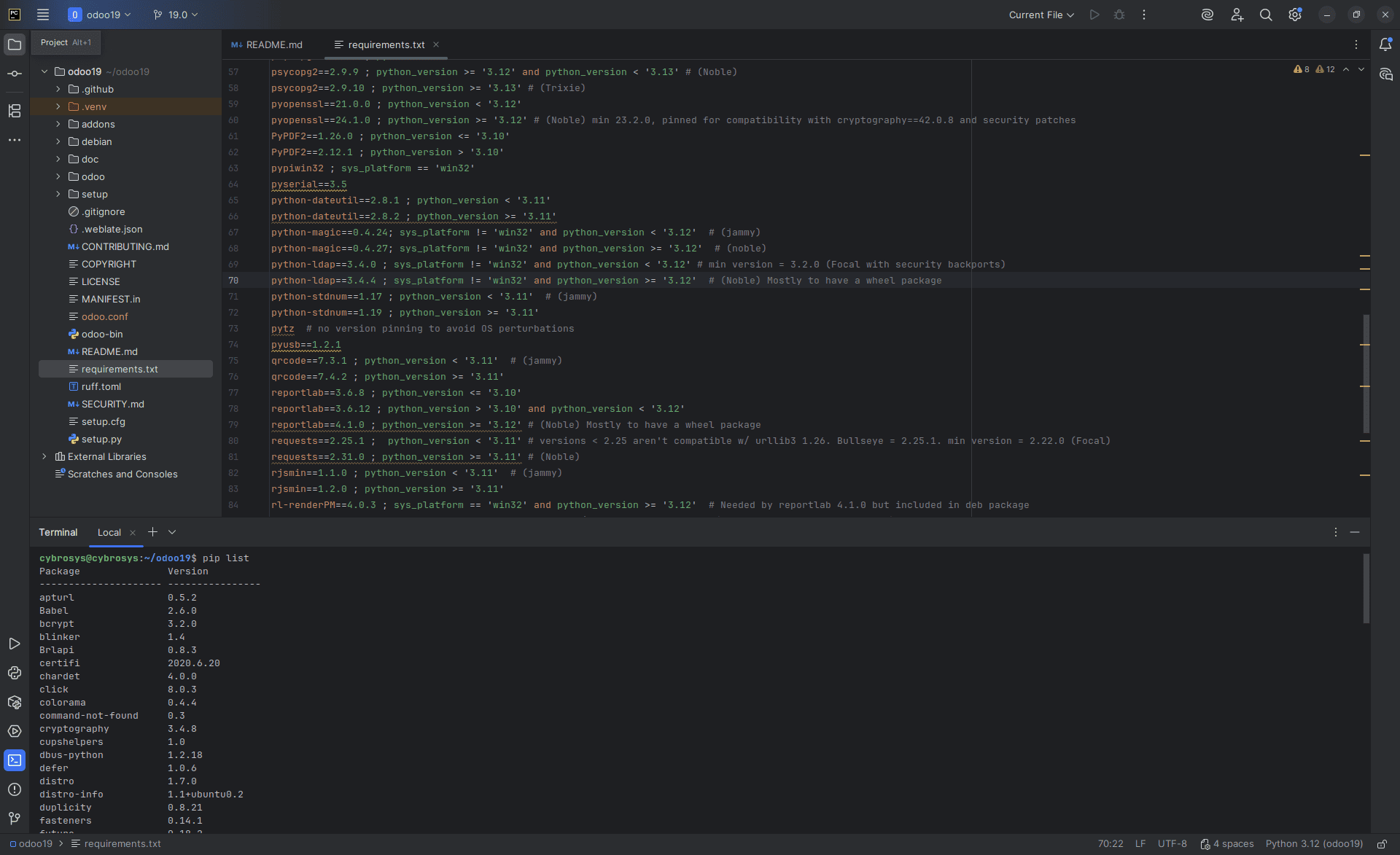Switch to the README.md editor tab

(267, 44)
